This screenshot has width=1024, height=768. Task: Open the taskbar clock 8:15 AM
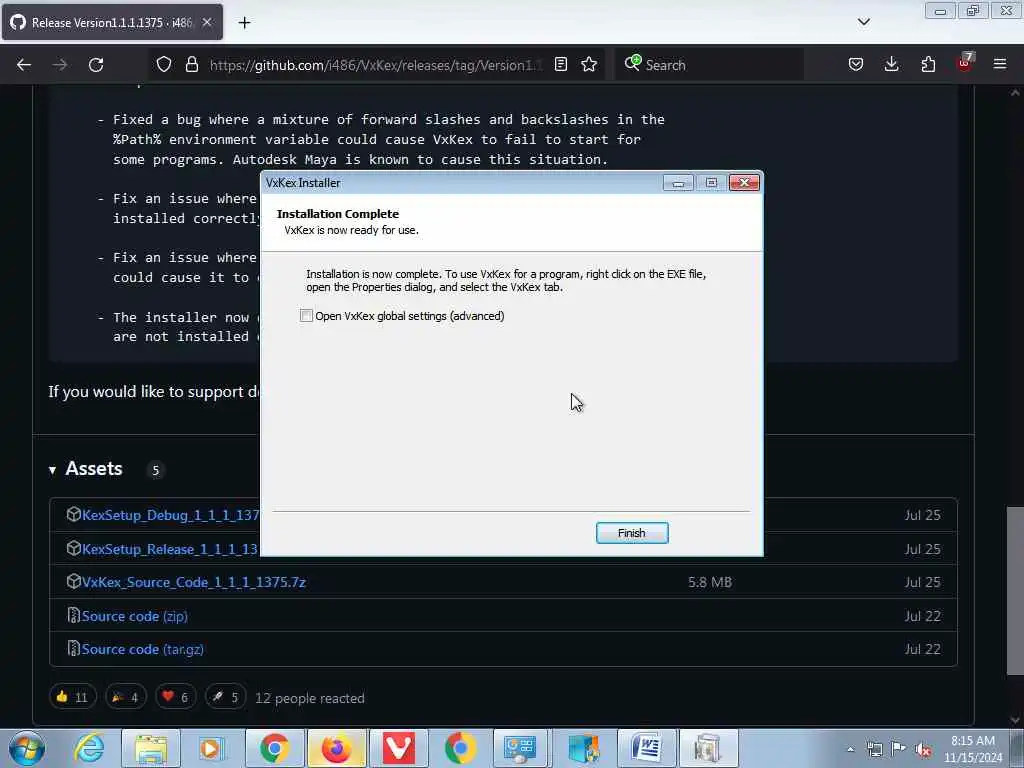pos(973,749)
